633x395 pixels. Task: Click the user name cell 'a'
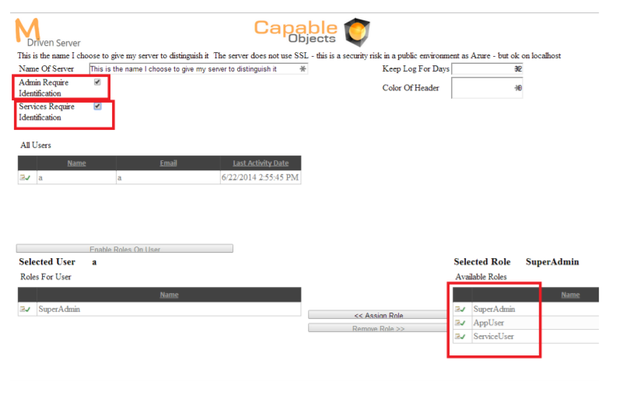click(x=76, y=178)
